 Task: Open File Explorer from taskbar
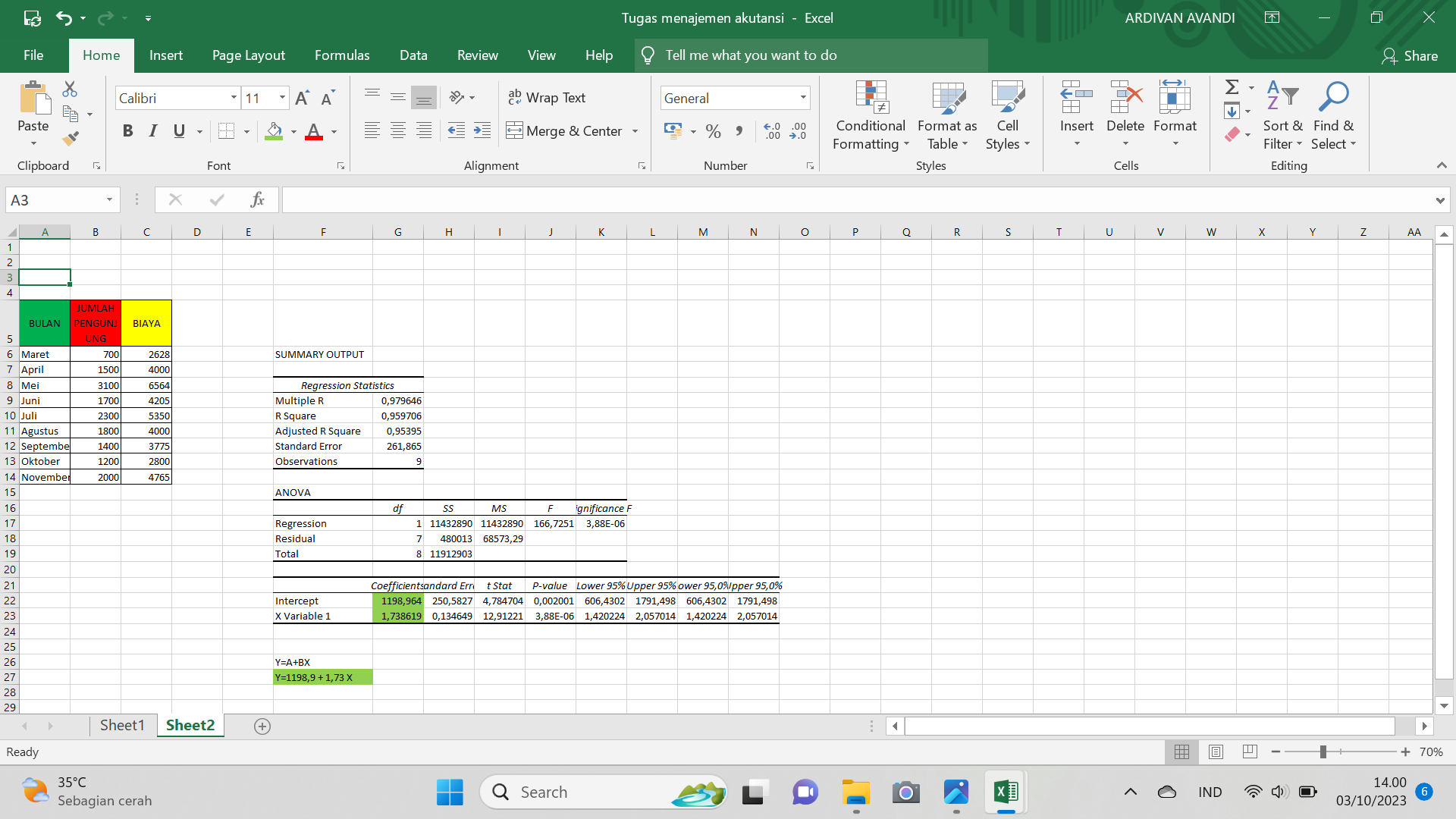(856, 792)
